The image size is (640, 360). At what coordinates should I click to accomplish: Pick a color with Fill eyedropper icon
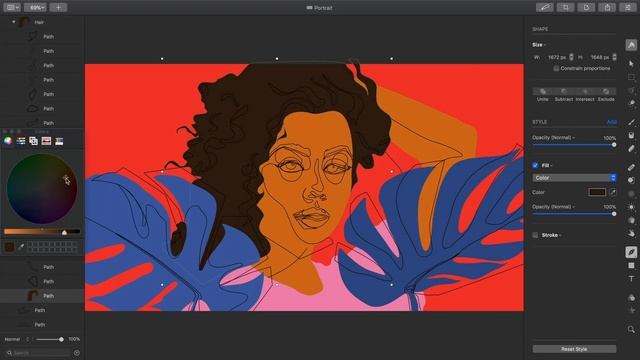[x=612, y=192]
